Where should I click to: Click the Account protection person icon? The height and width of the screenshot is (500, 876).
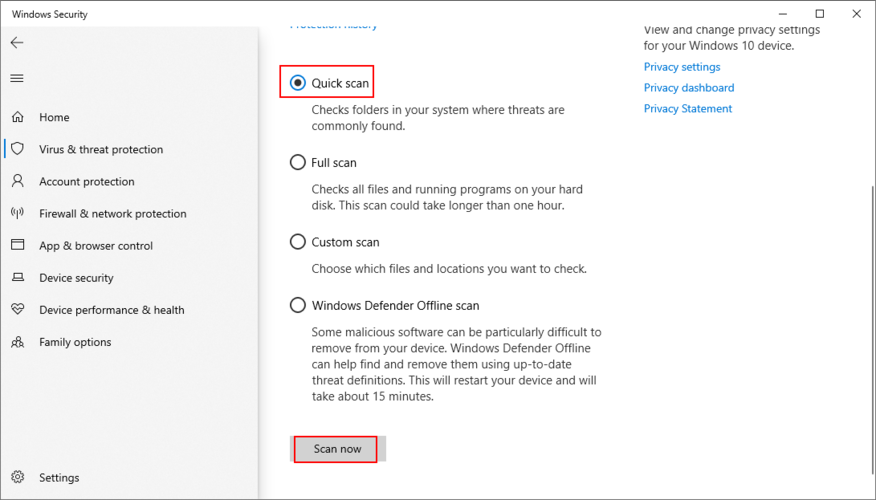(18, 181)
